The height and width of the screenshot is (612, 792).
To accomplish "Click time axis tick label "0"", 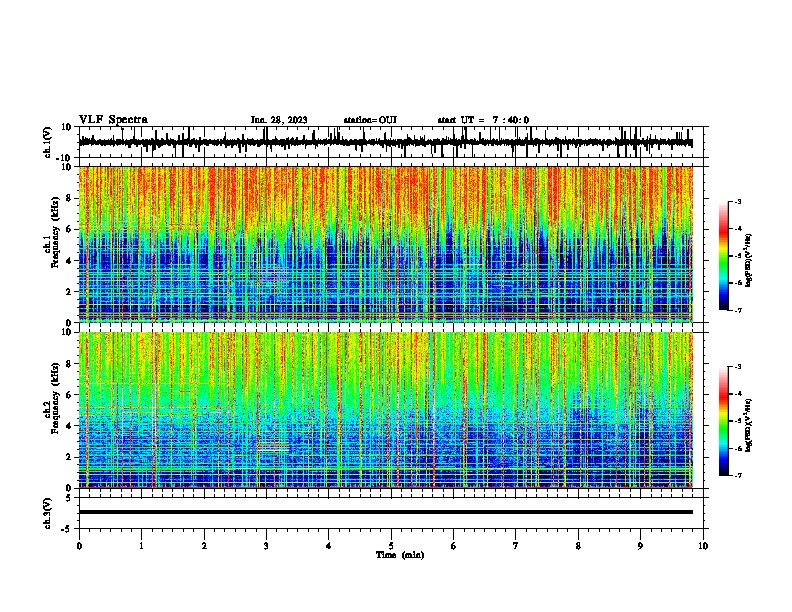I will coord(79,546).
